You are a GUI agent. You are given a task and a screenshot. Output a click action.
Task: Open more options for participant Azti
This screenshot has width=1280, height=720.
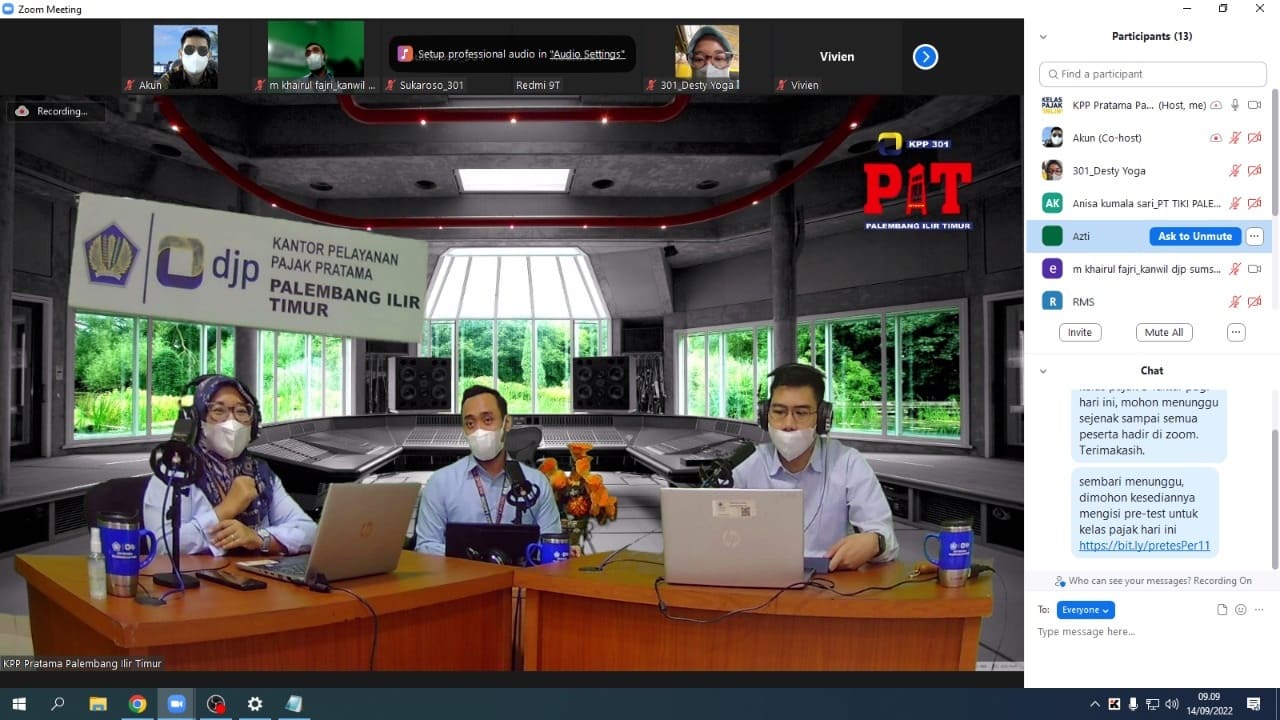pyautogui.click(x=1254, y=236)
